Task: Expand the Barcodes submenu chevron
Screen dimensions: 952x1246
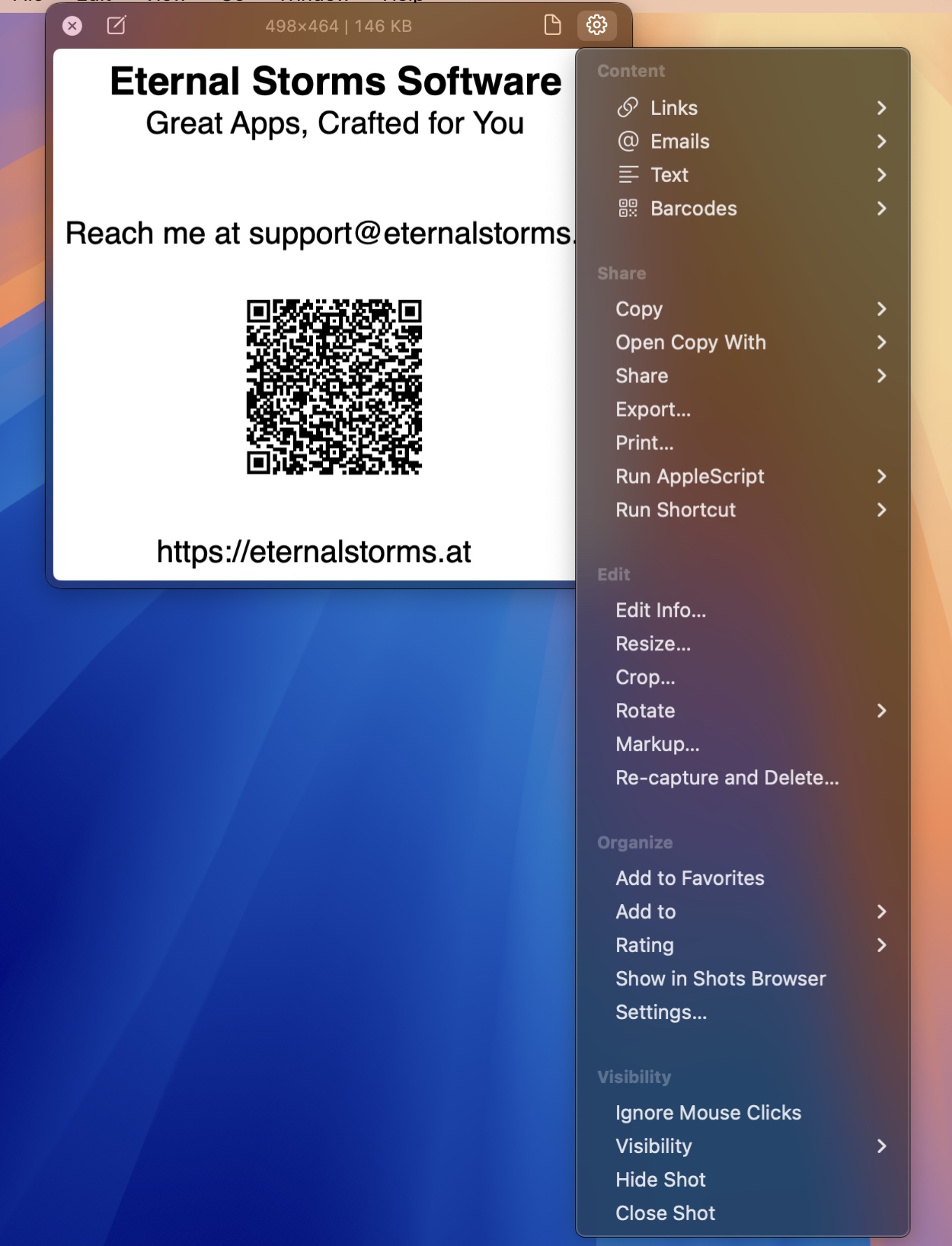Action: click(x=881, y=208)
